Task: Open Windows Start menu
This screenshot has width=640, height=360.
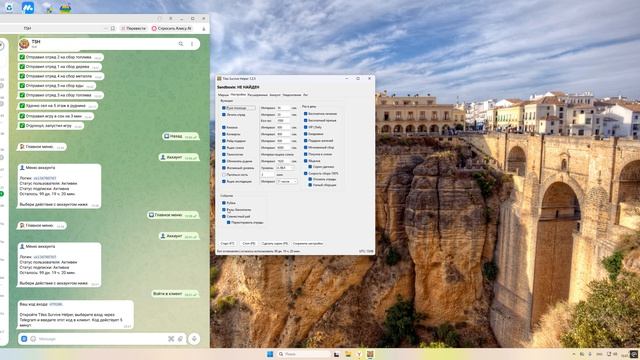Action: point(270,354)
